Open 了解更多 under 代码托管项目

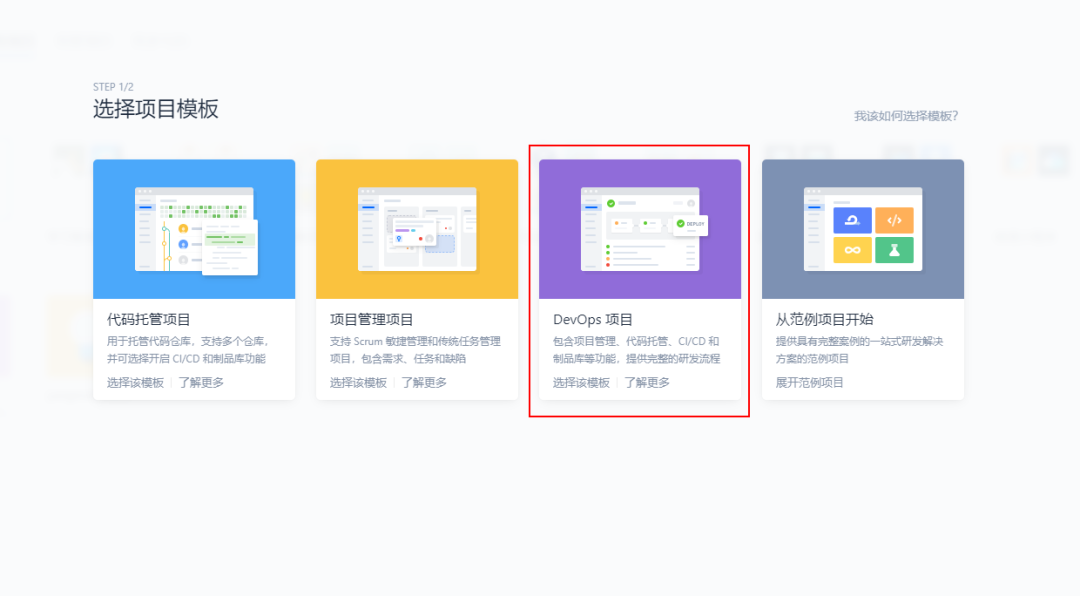(x=201, y=382)
